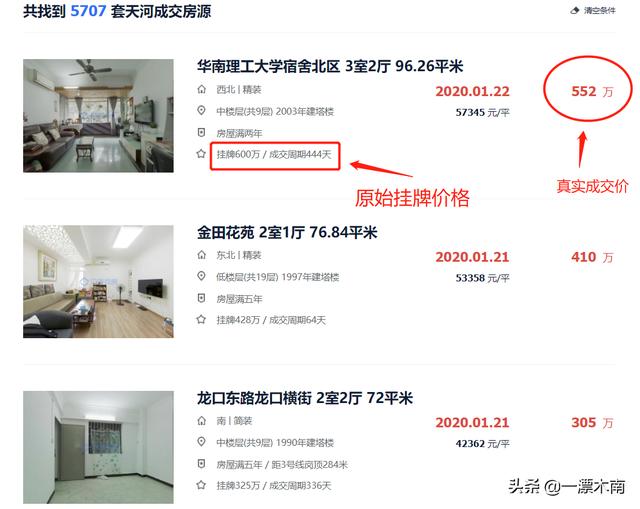Open the 华南理工大学宿舍北区 3室2厅 listing title
640x509 pixels.
(330, 66)
